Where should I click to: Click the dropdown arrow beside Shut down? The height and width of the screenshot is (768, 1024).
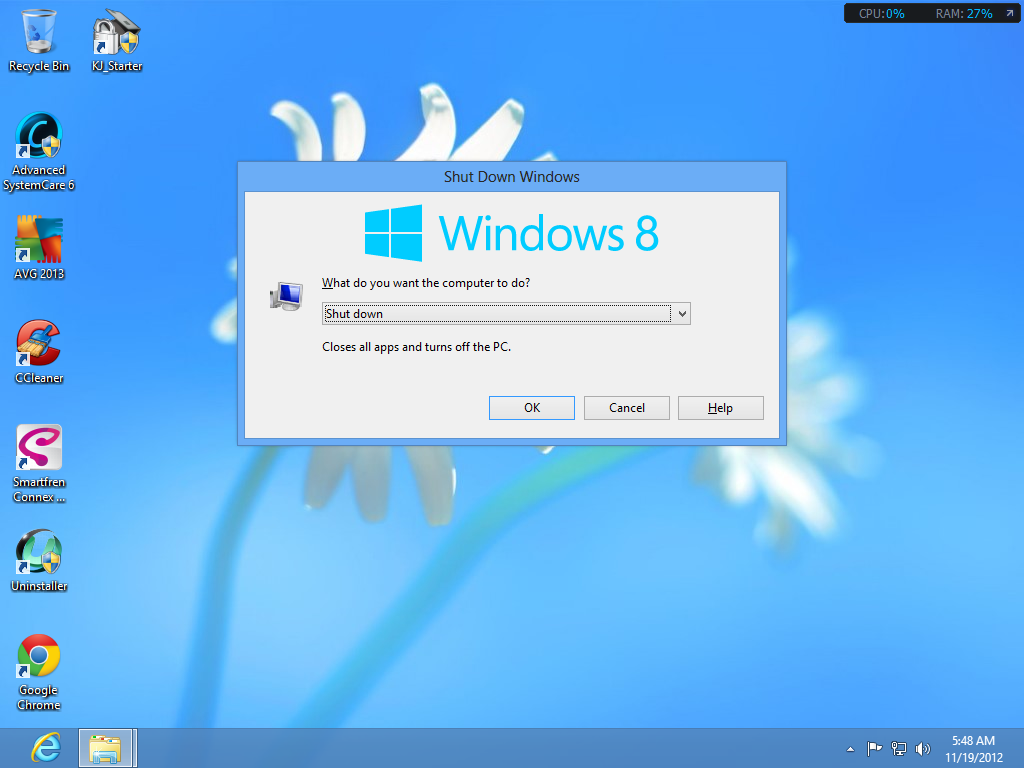[682, 313]
